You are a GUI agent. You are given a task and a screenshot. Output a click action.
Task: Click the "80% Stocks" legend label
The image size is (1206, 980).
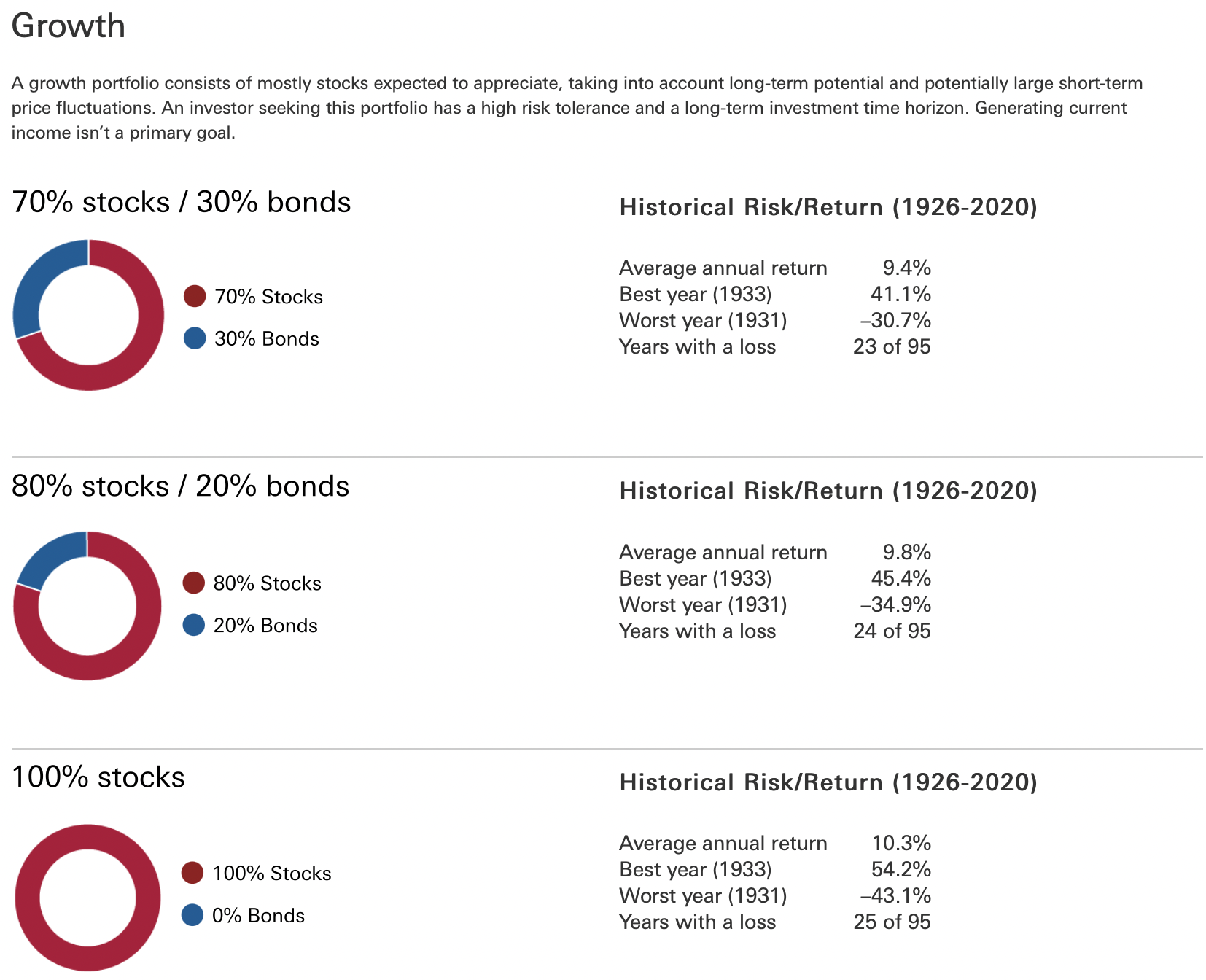point(267,583)
